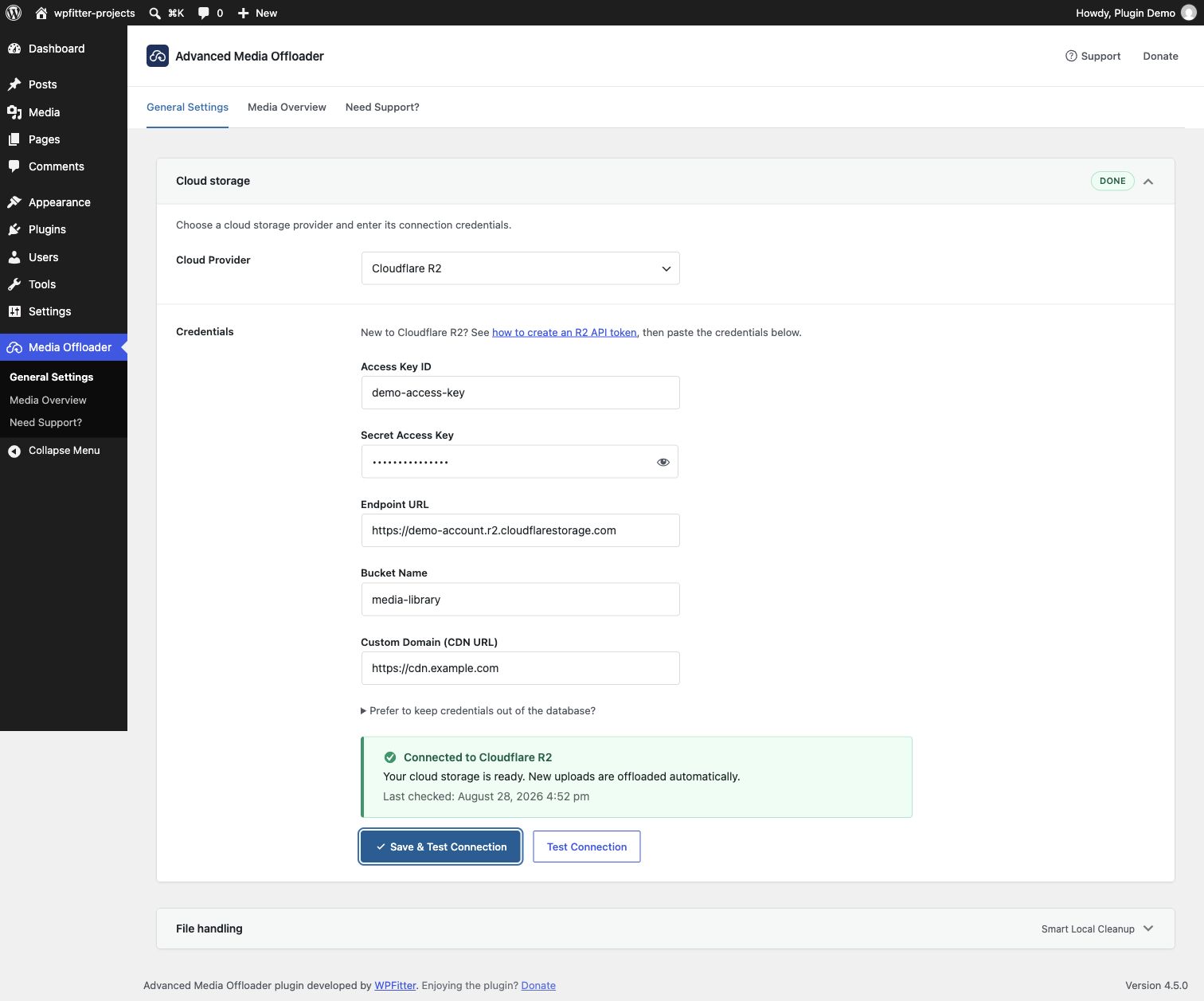Click the Posts pin icon

point(14,84)
